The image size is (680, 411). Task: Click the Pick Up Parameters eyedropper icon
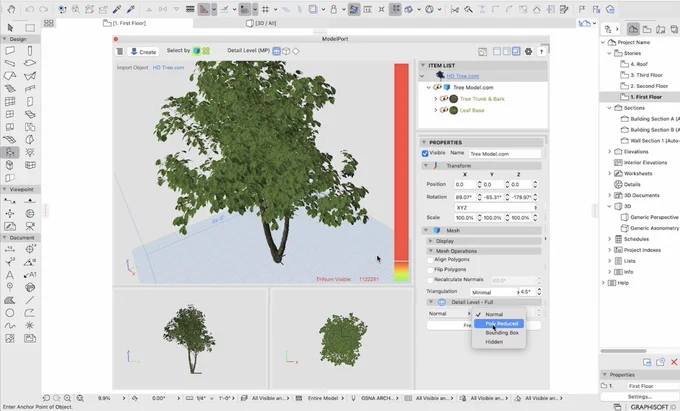(117, 9)
